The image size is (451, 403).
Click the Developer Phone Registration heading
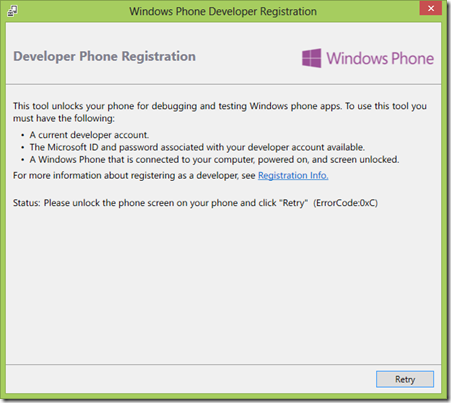pos(104,56)
